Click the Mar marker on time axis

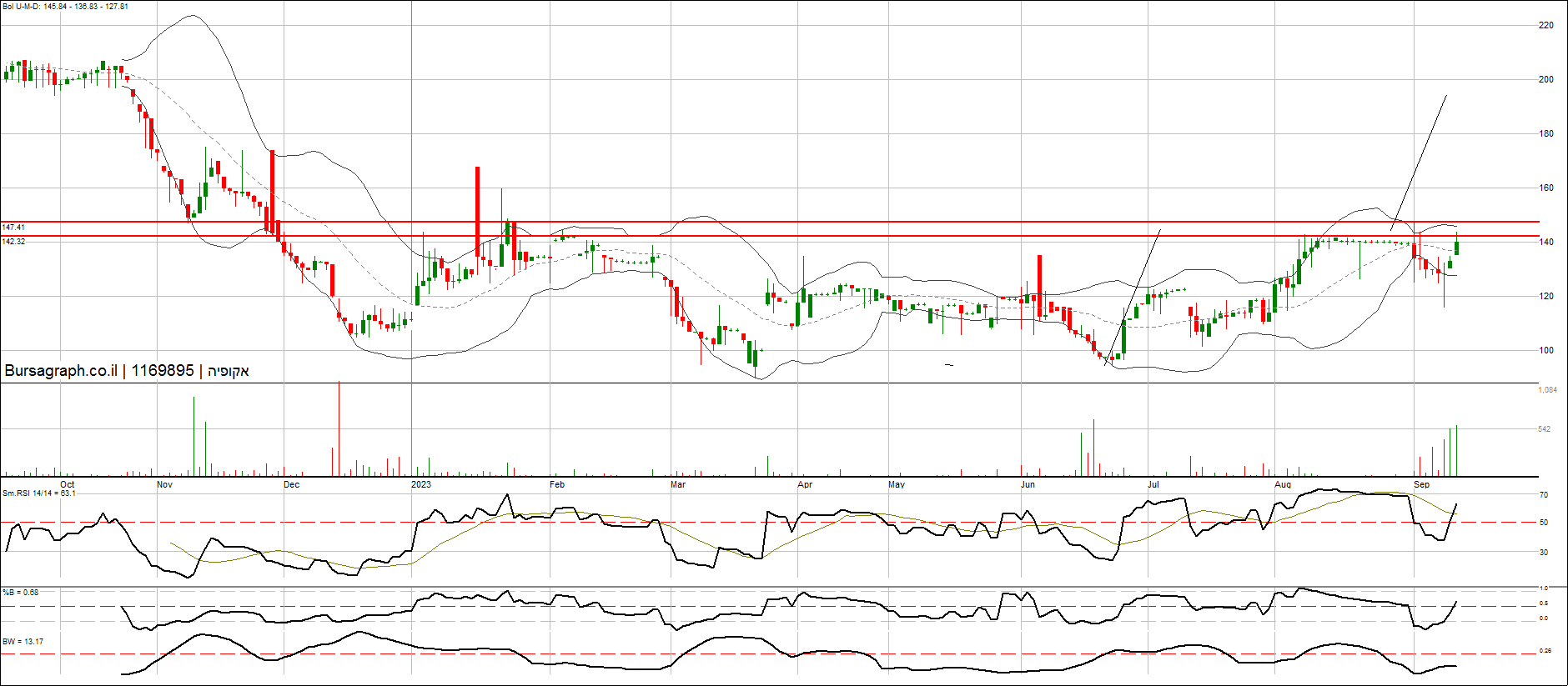coord(677,484)
